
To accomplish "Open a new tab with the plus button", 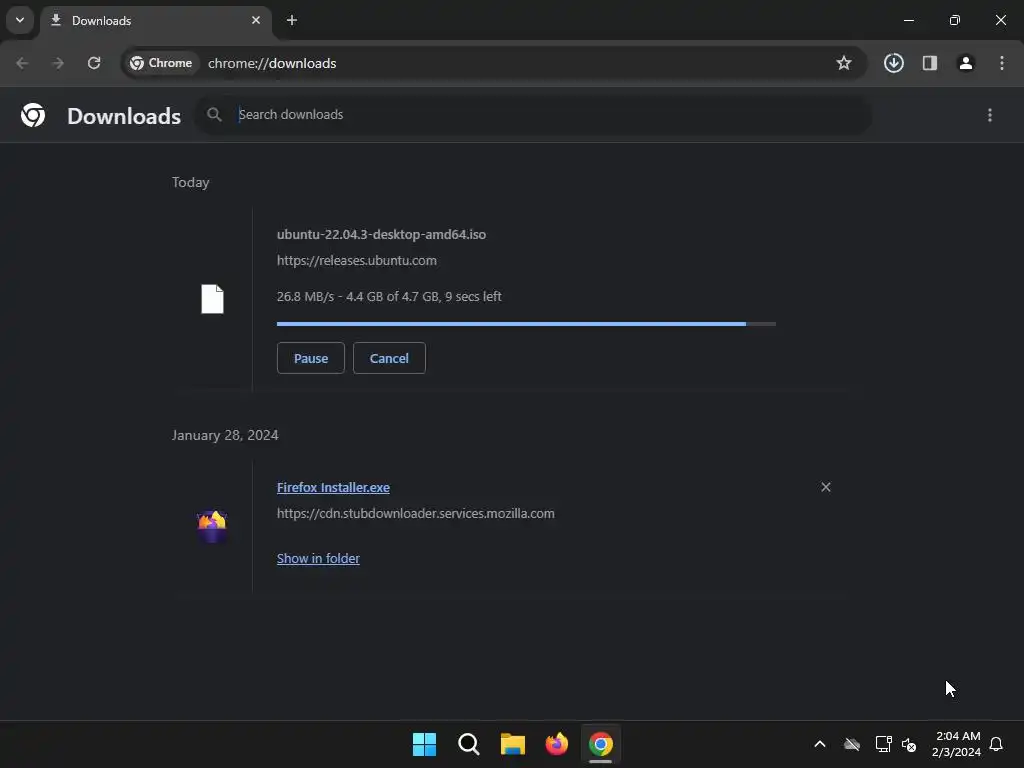I will coord(292,20).
